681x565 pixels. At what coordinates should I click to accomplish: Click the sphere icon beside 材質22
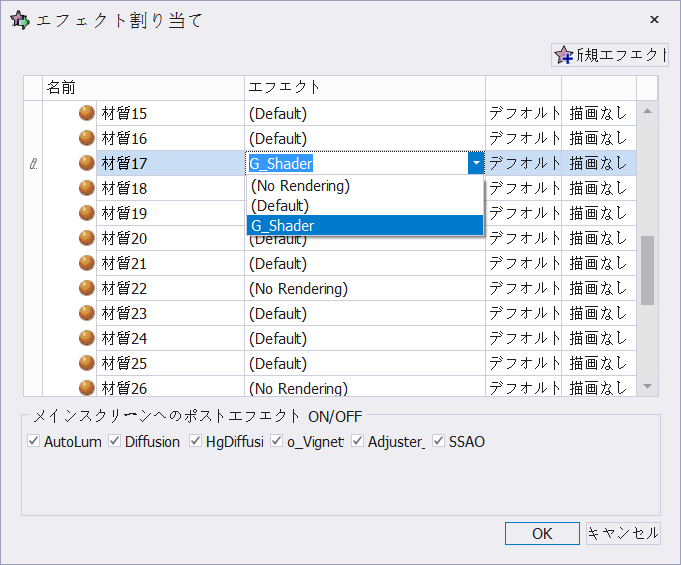[x=87, y=288]
